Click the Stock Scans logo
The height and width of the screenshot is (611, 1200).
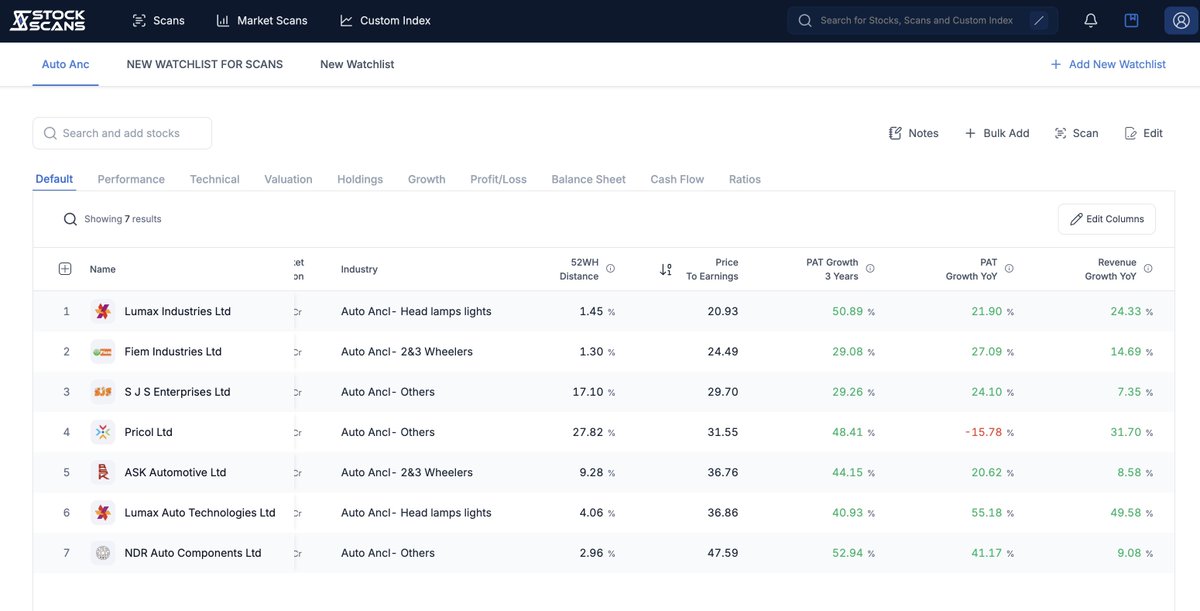click(47, 20)
